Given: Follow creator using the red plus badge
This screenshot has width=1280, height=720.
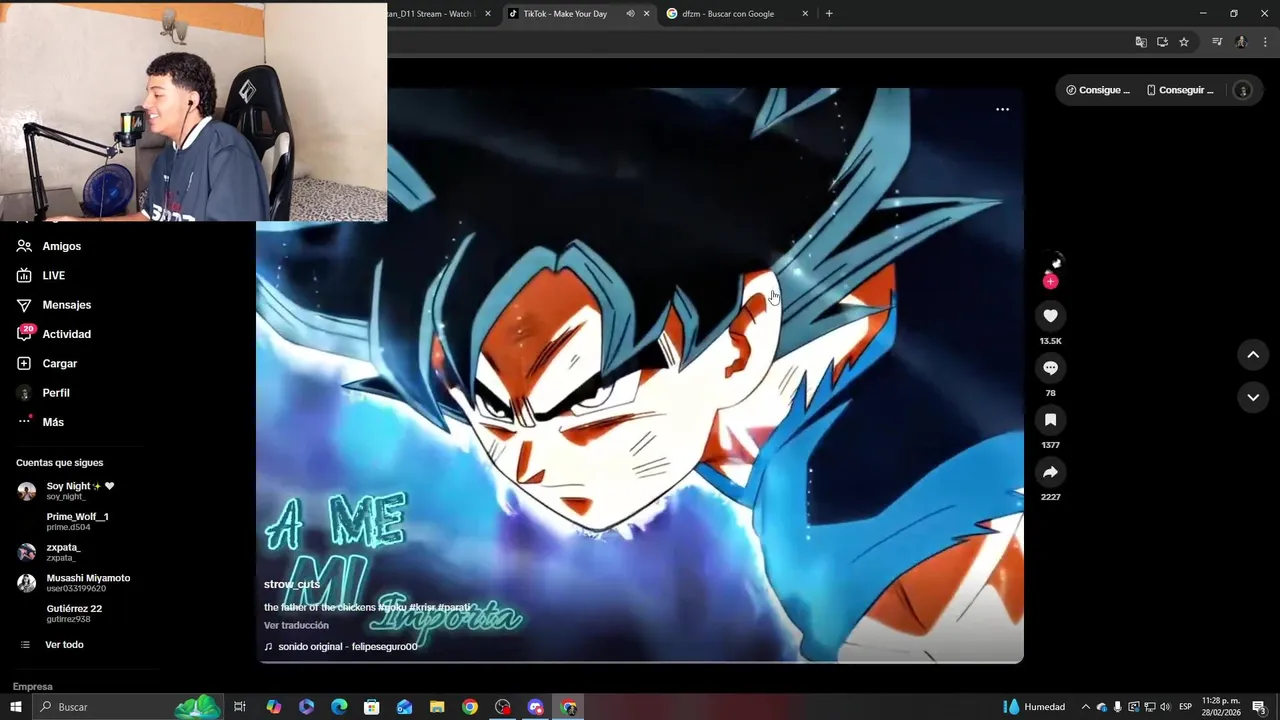Looking at the screenshot, I should coord(1050,282).
